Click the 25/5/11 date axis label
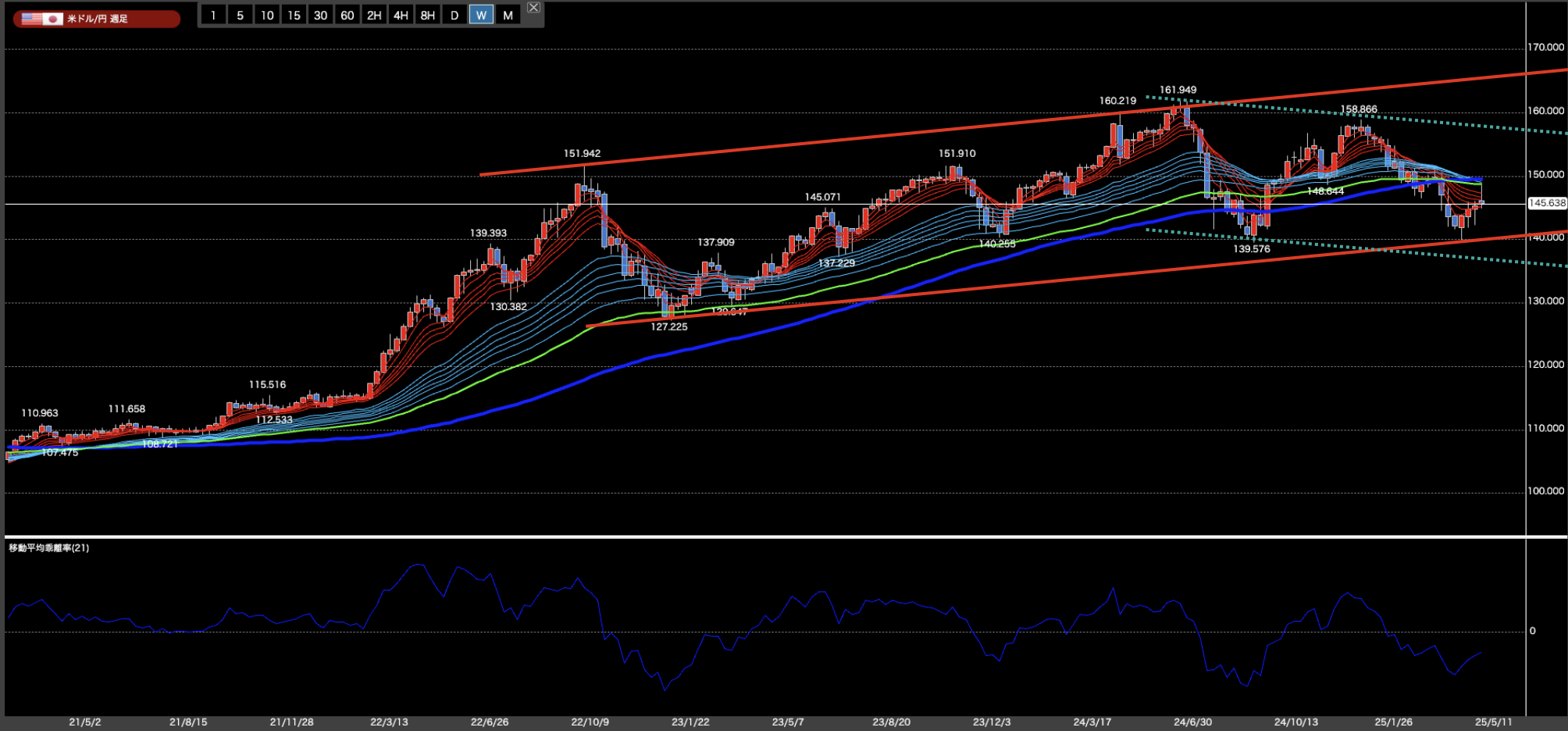Viewport: 1568px width, 731px height. click(x=1493, y=722)
